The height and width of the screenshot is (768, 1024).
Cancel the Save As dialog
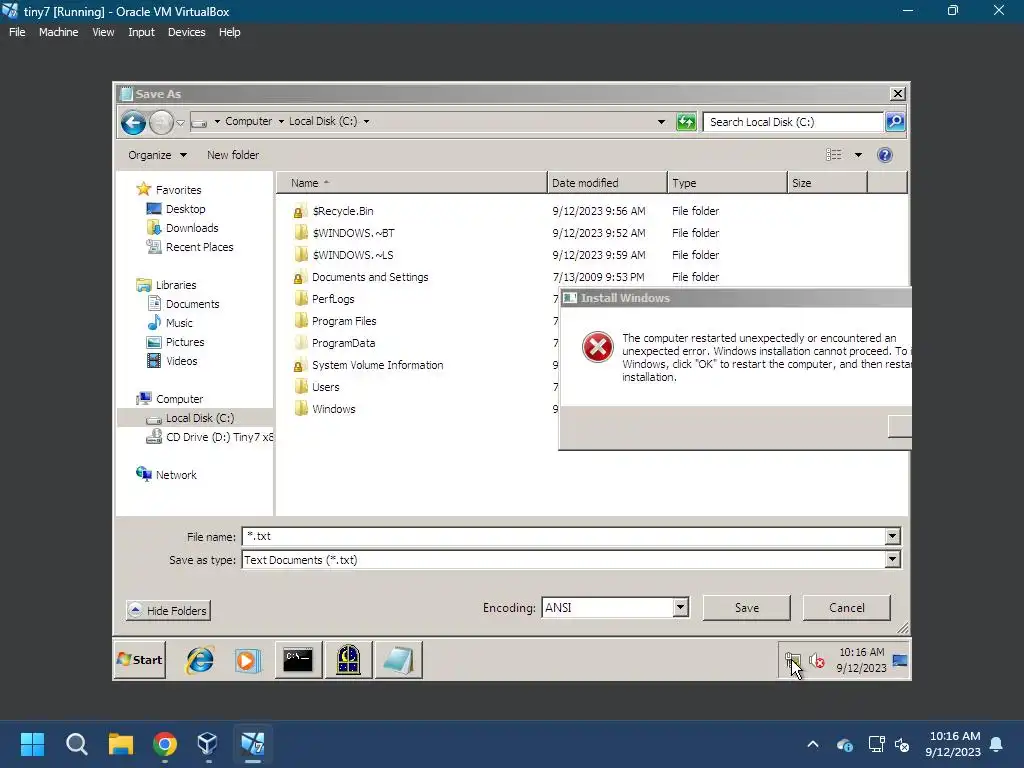point(846,608)
